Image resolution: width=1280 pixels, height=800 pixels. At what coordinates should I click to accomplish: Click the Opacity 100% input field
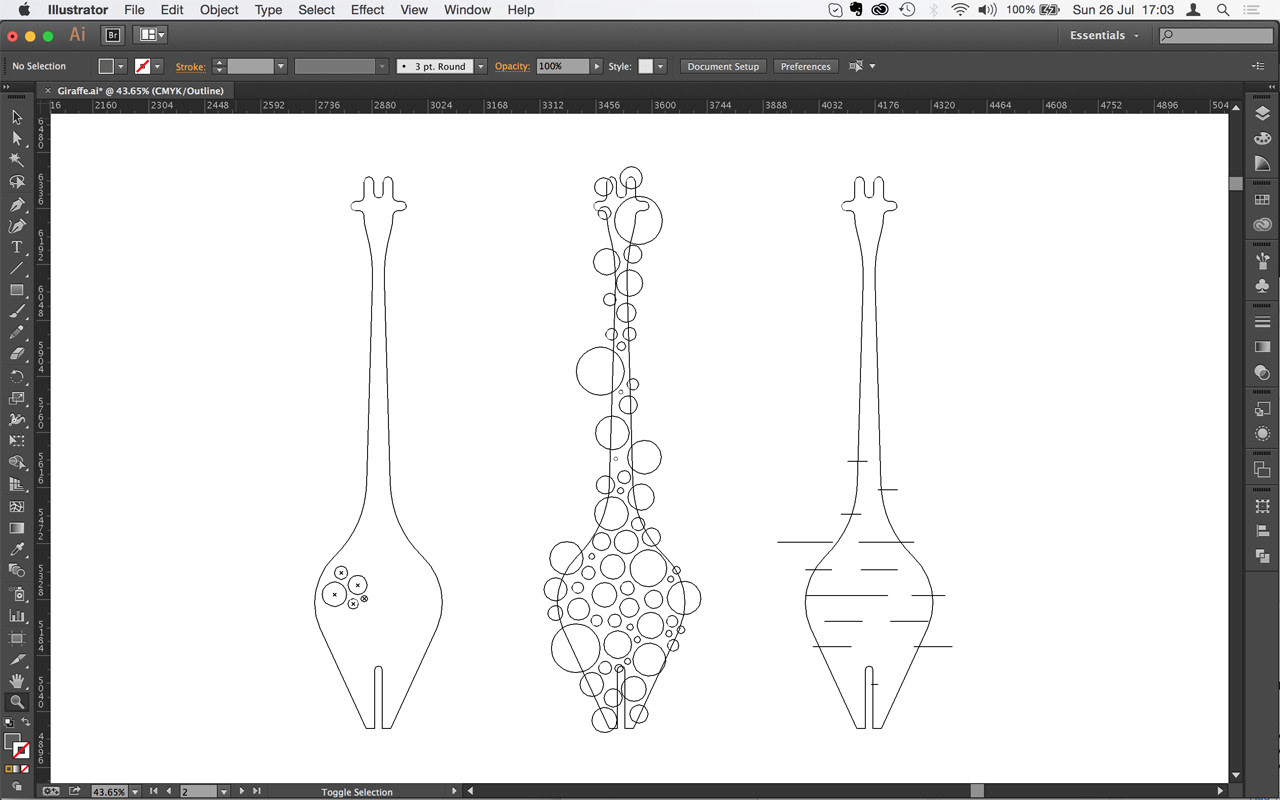click(563, 66)
